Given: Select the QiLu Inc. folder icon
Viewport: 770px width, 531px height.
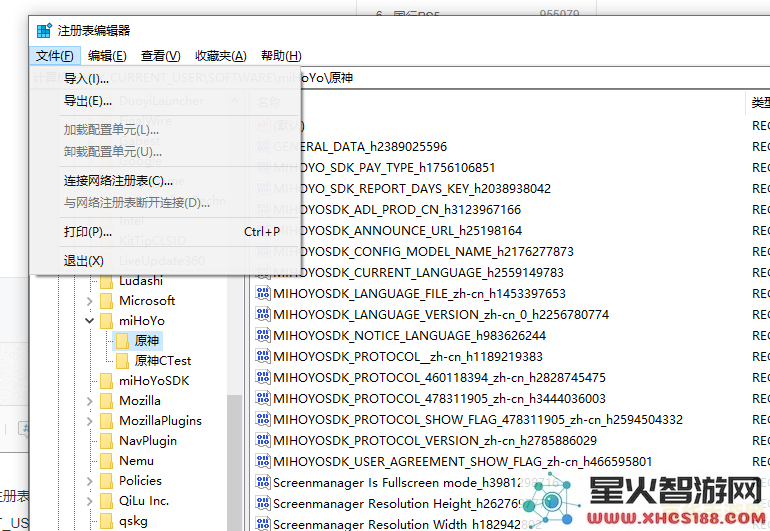Looking at the screenshot, I should tap(106, 501).
